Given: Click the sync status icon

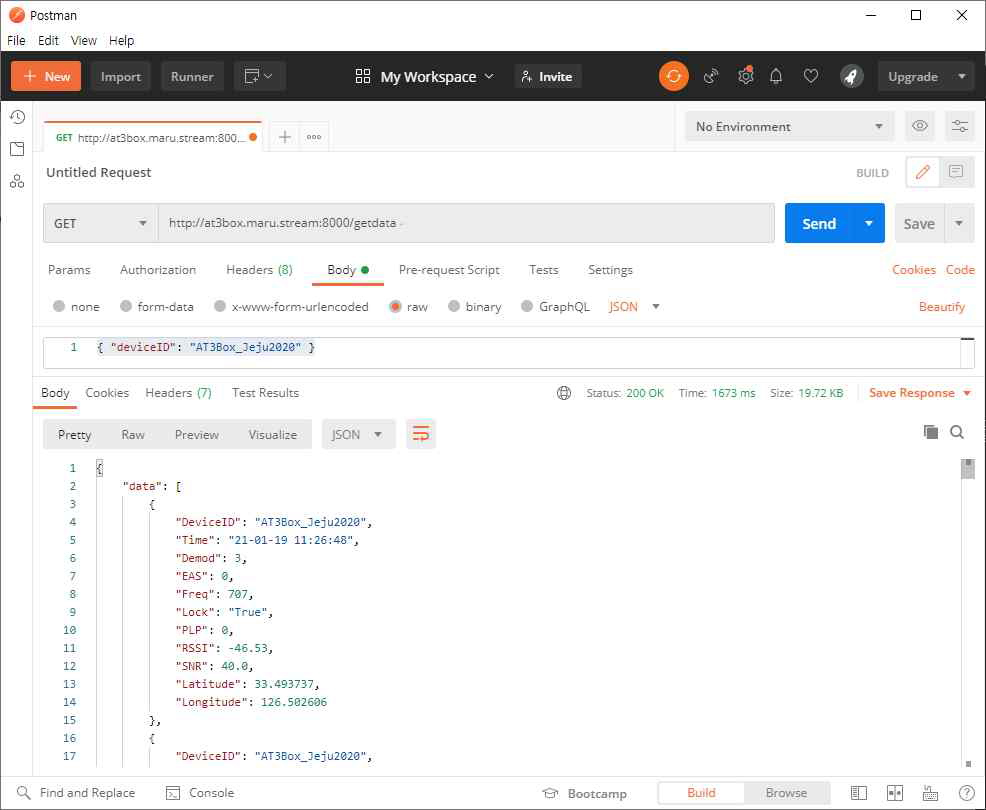Looking at the screenshot, I should pos(673,77).
